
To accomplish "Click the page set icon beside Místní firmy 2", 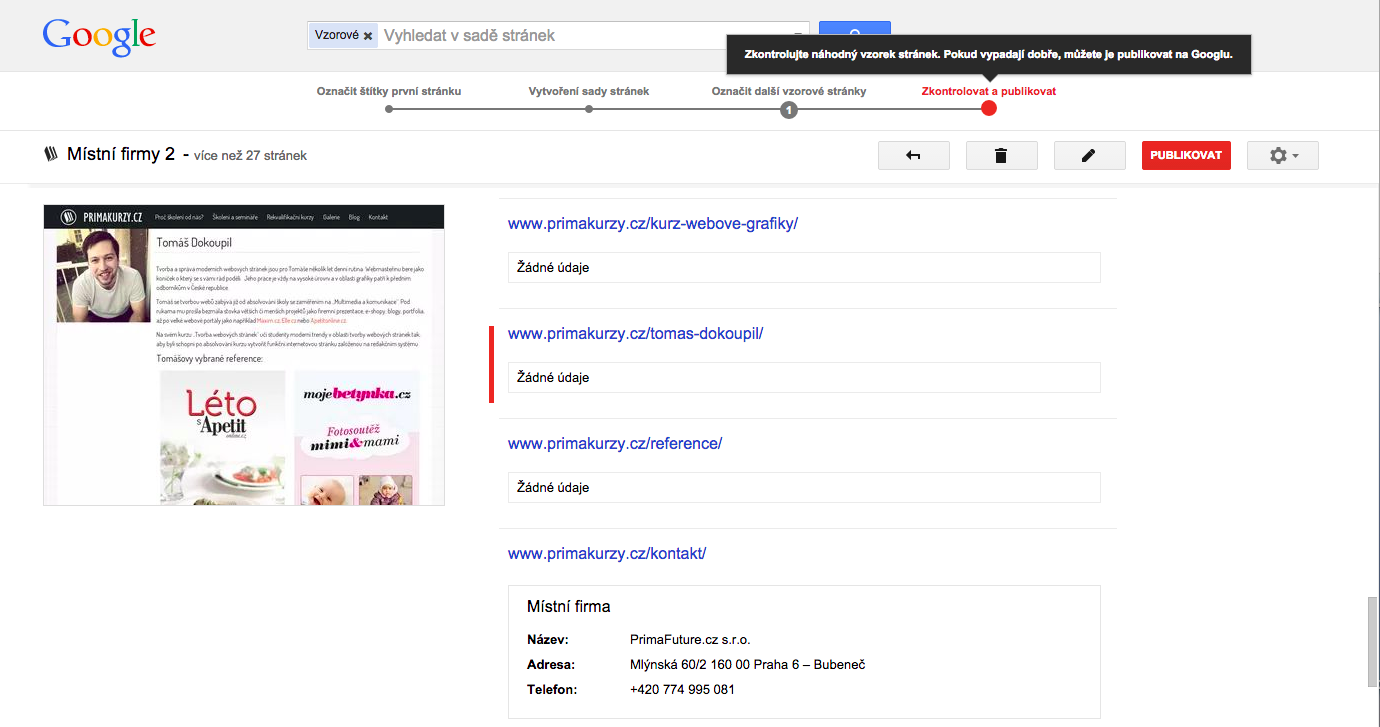I will 51,154.
